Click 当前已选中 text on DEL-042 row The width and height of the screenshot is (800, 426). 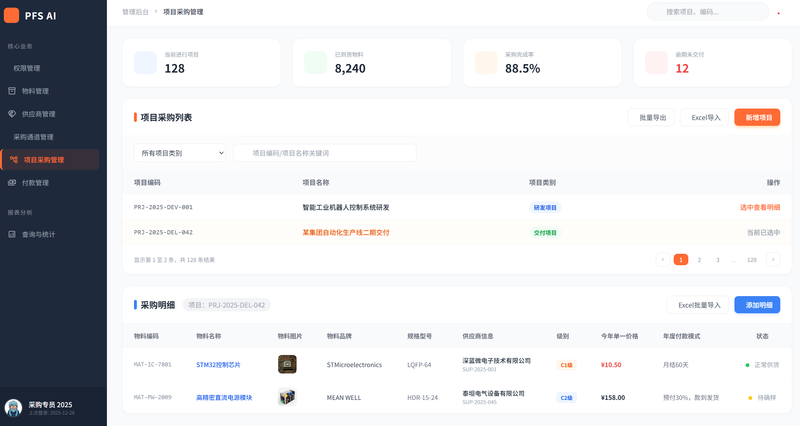763,232
